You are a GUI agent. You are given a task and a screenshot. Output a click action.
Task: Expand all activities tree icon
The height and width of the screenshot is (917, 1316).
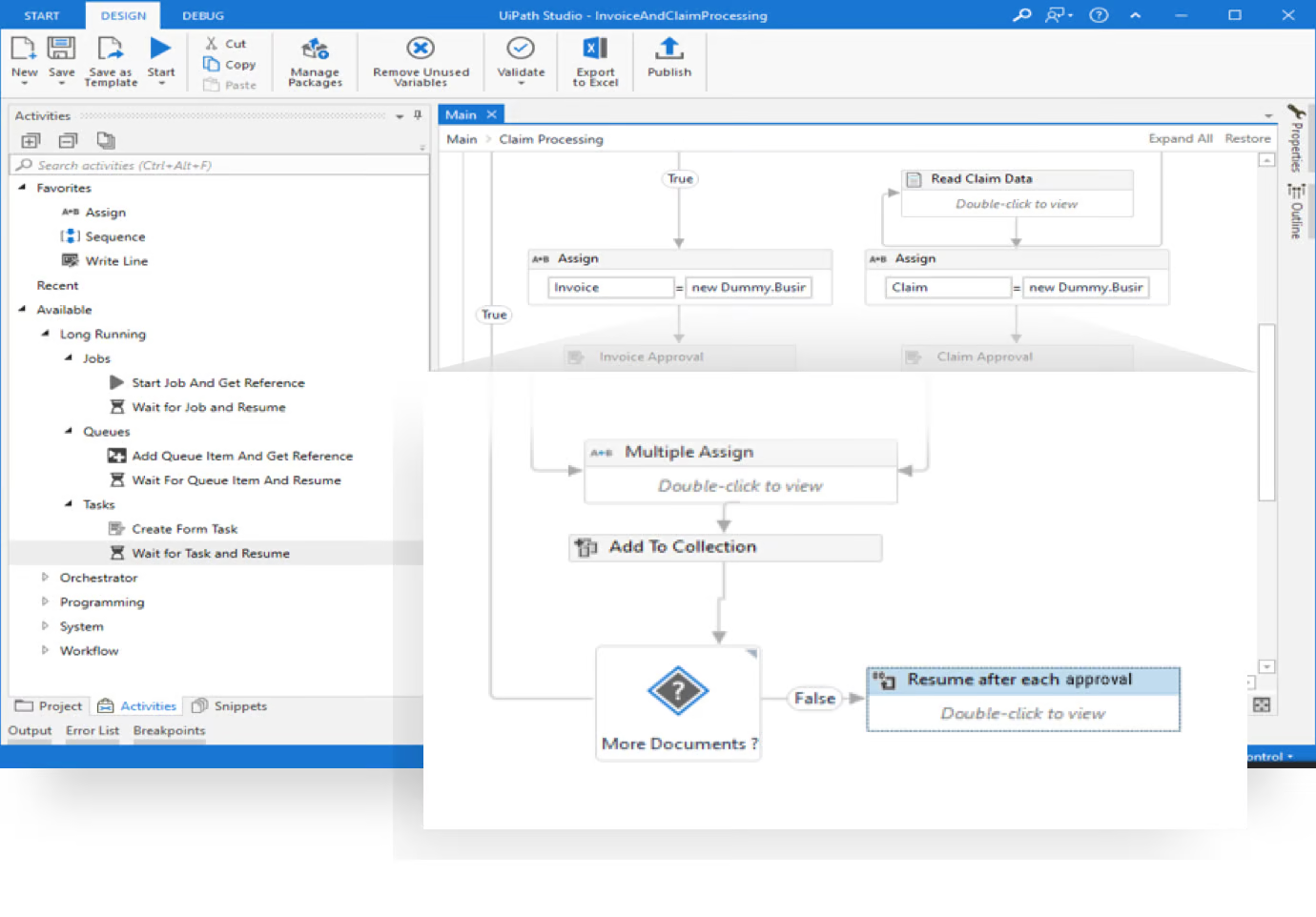tap(31, 141)
